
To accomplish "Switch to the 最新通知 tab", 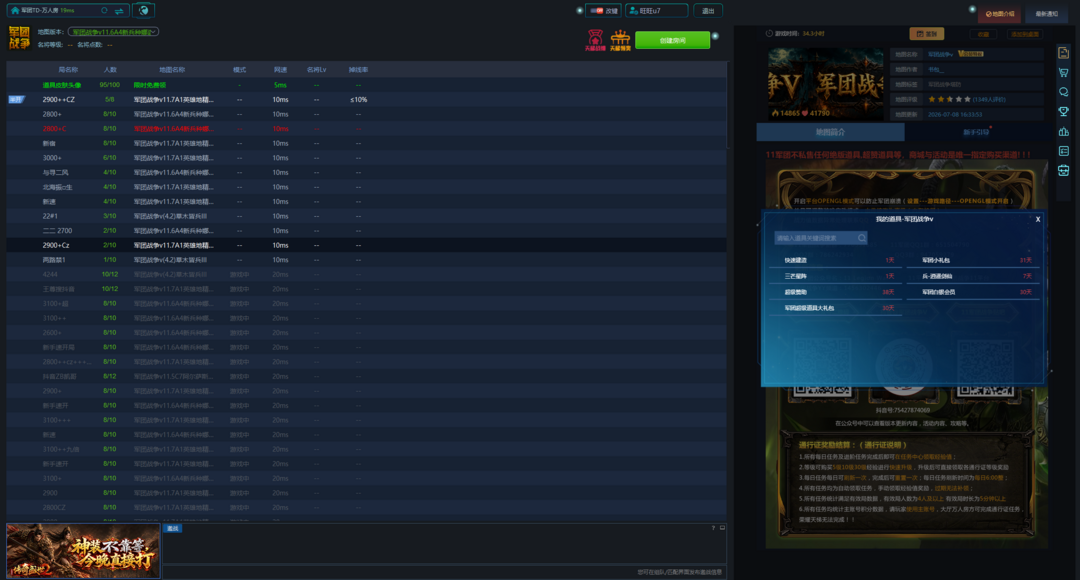I will (x=1046, y=14).
